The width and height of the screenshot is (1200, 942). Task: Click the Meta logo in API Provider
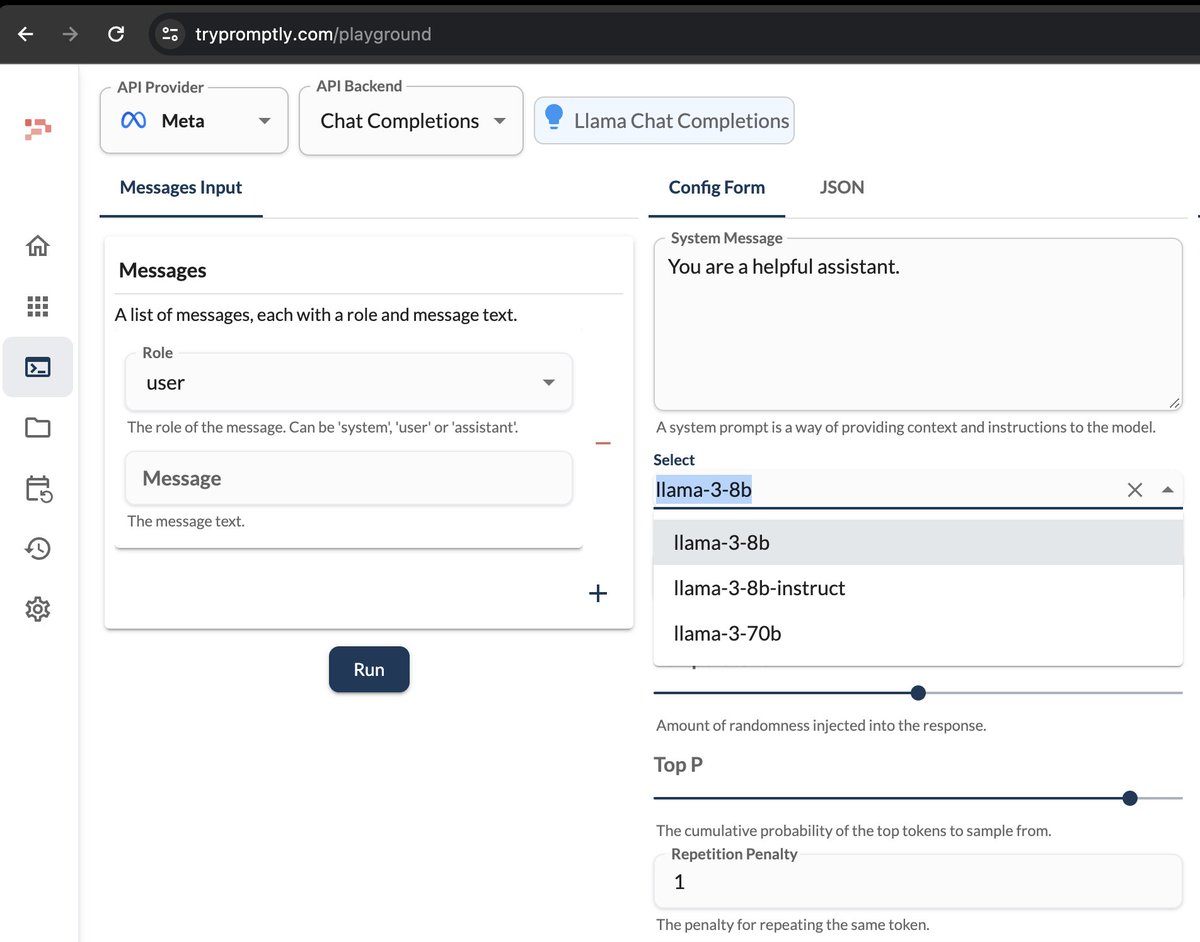[134, 121]
